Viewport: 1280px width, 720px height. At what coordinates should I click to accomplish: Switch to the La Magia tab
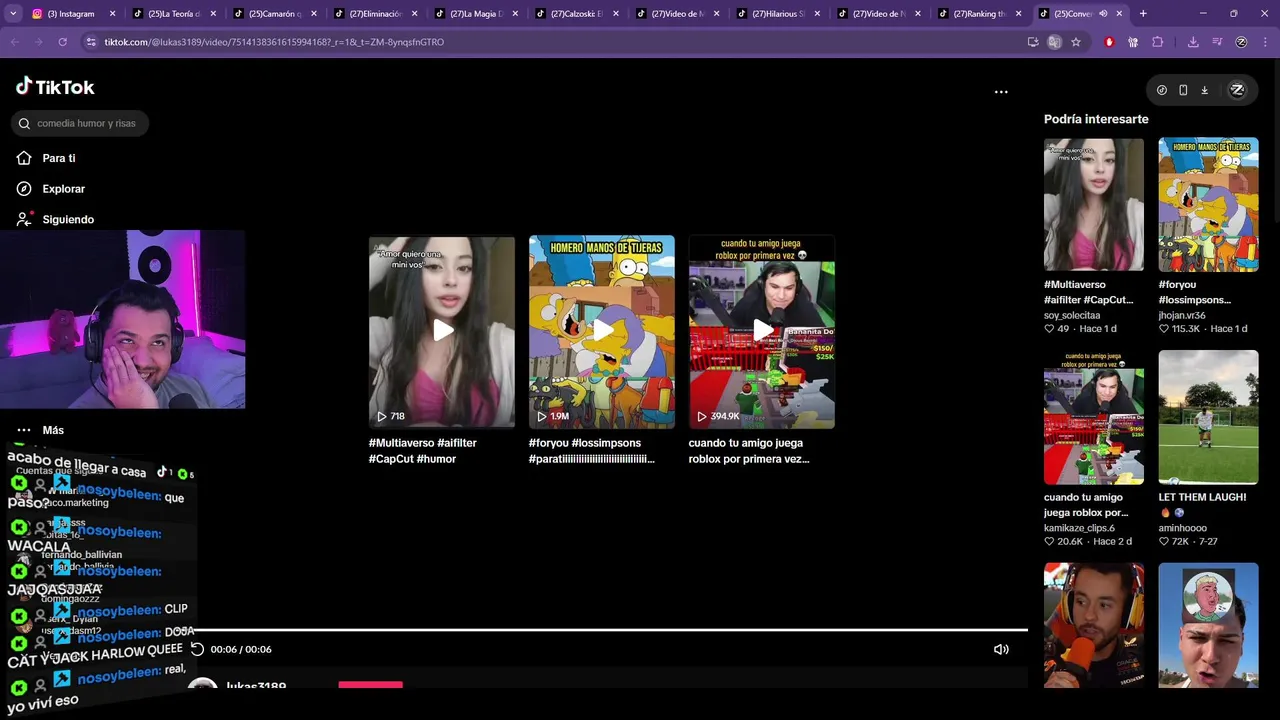point(477,14)
